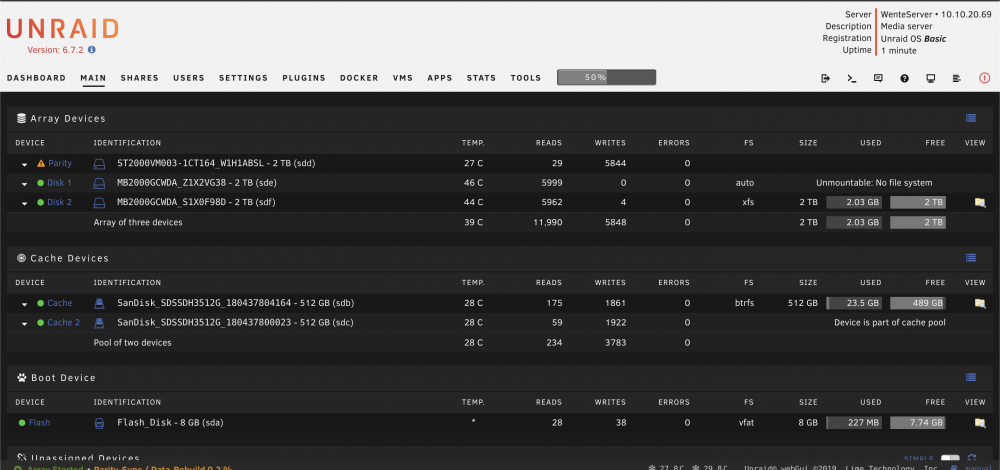Click the Boot Device list view icon
Screen dimensions: 1000x470
pos(971,378)
